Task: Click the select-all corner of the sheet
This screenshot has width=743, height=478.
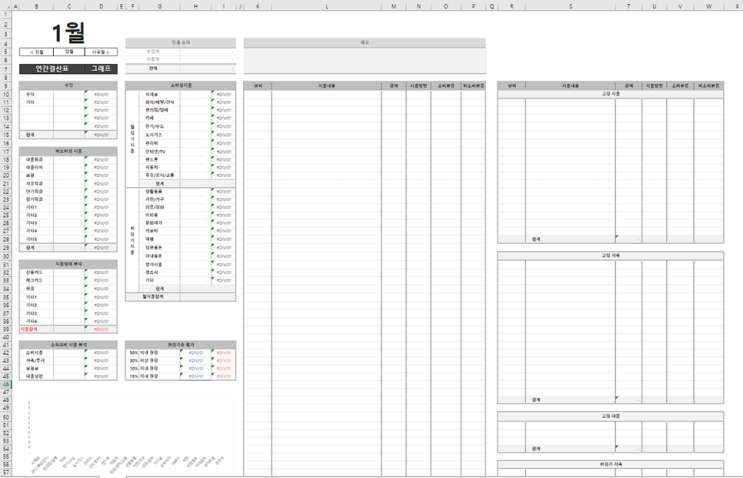Action: 6,6
